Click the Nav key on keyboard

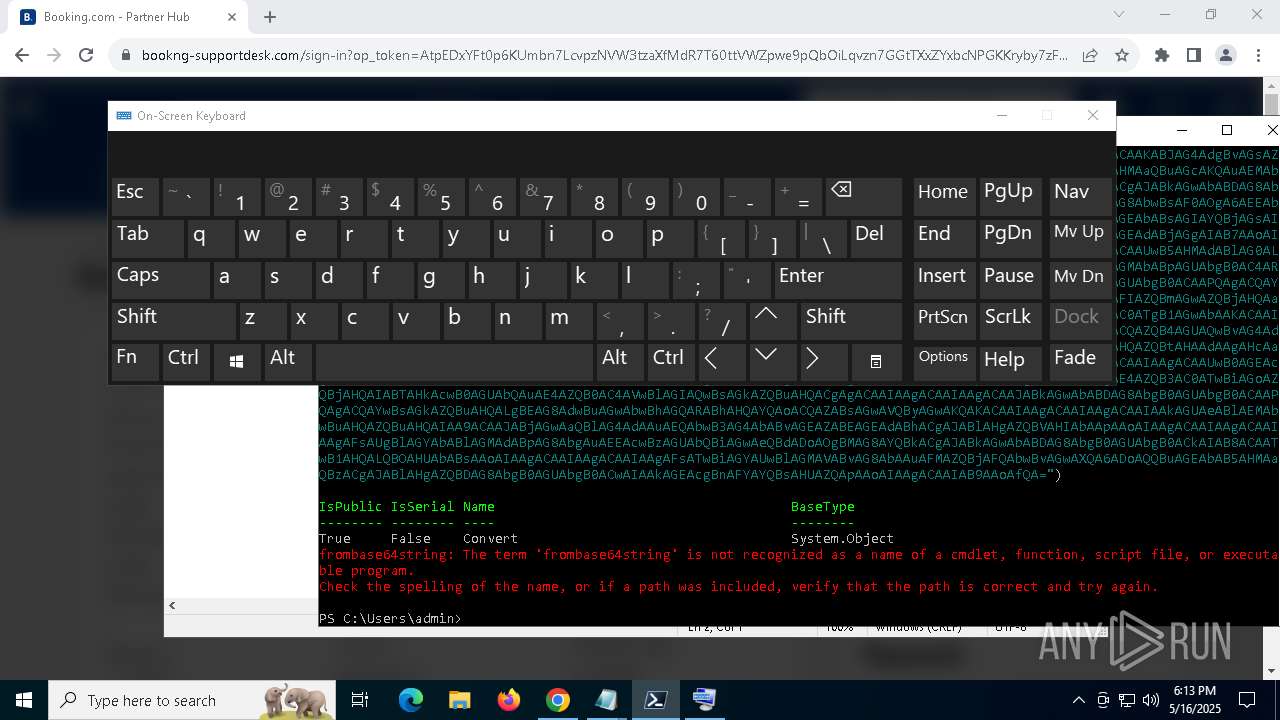point(1080,197)
